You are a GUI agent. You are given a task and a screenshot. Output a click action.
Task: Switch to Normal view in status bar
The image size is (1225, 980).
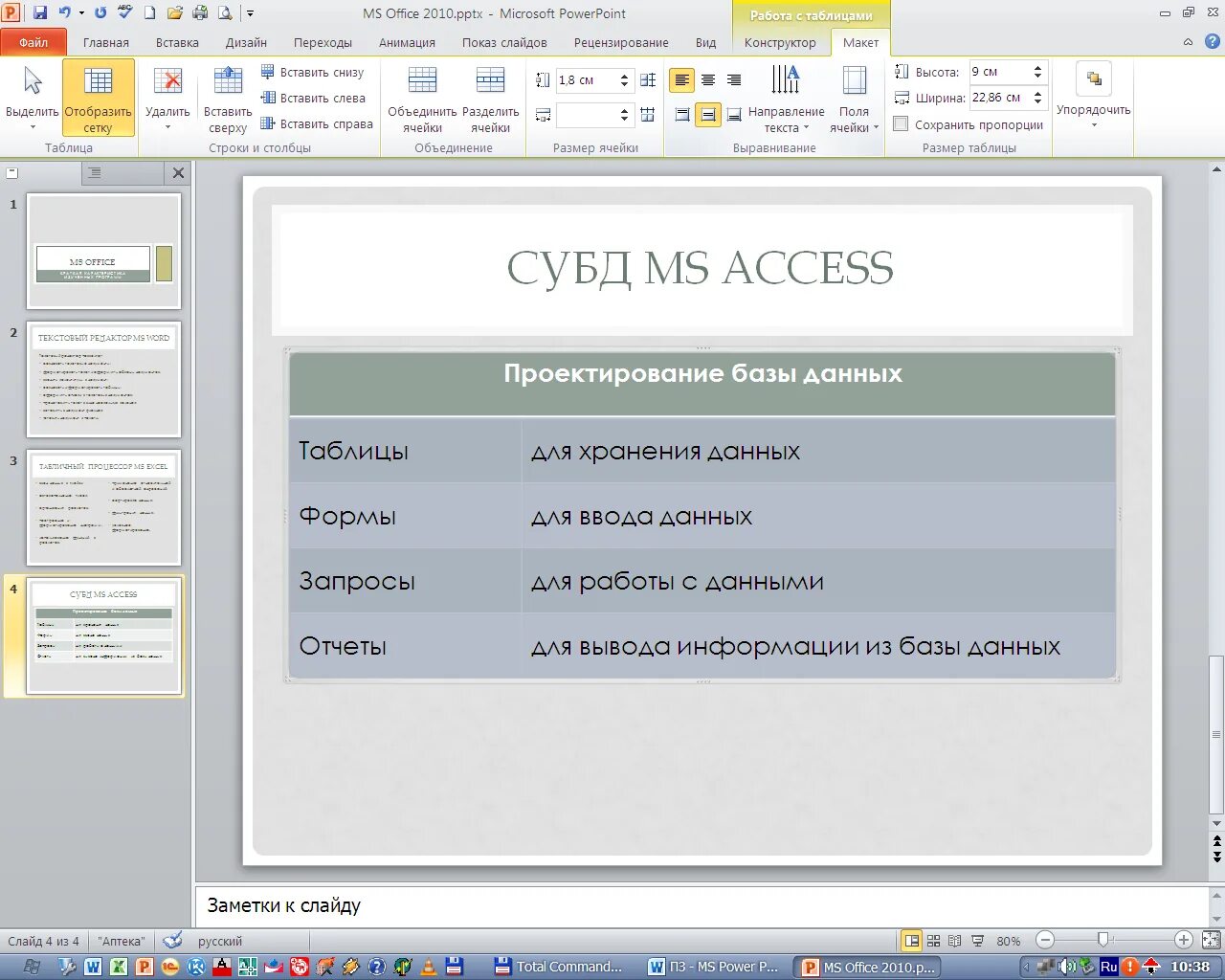(x=912, y=941)
